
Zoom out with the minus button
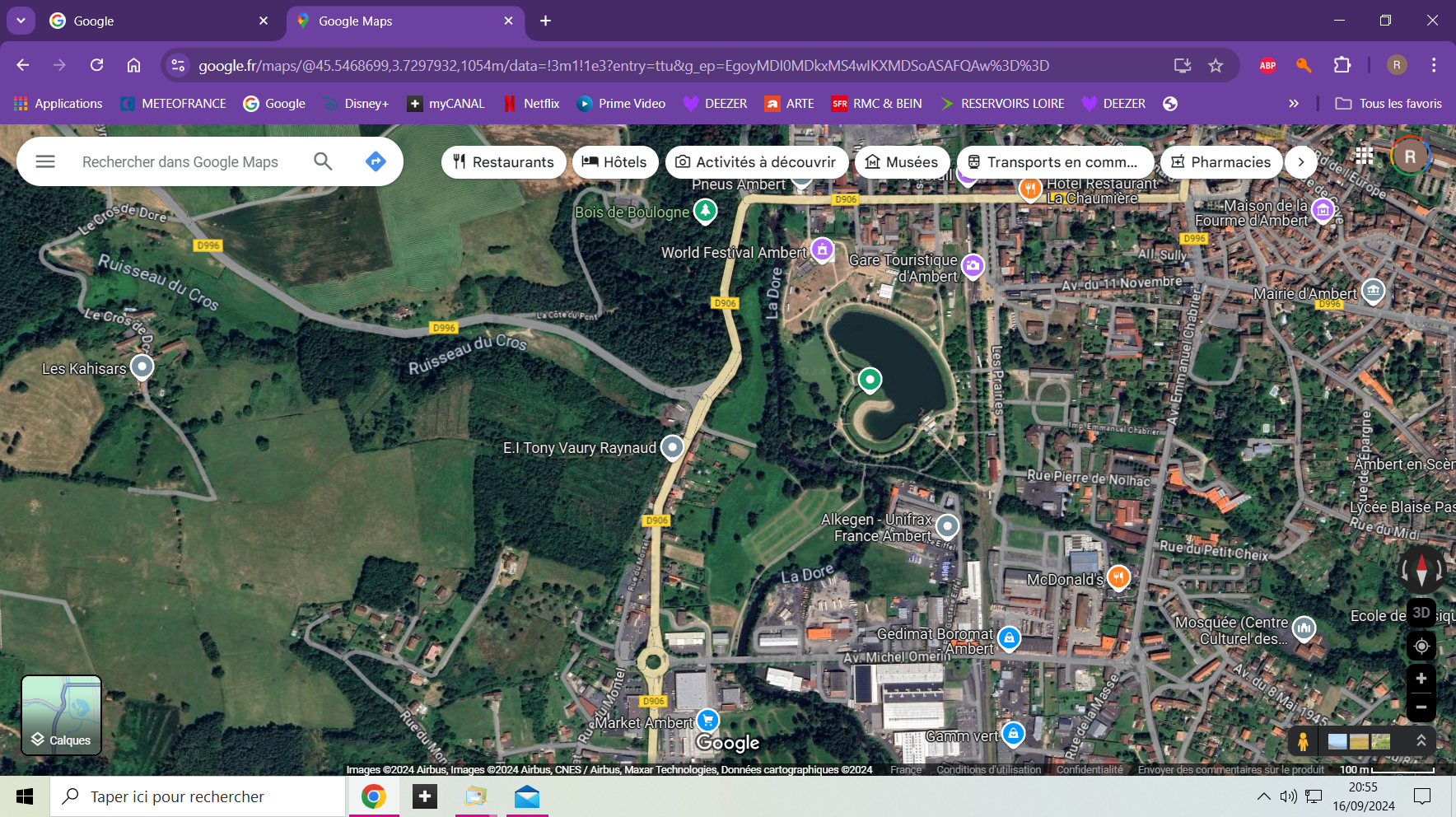pyautogui.click(x=1421, y=707)
